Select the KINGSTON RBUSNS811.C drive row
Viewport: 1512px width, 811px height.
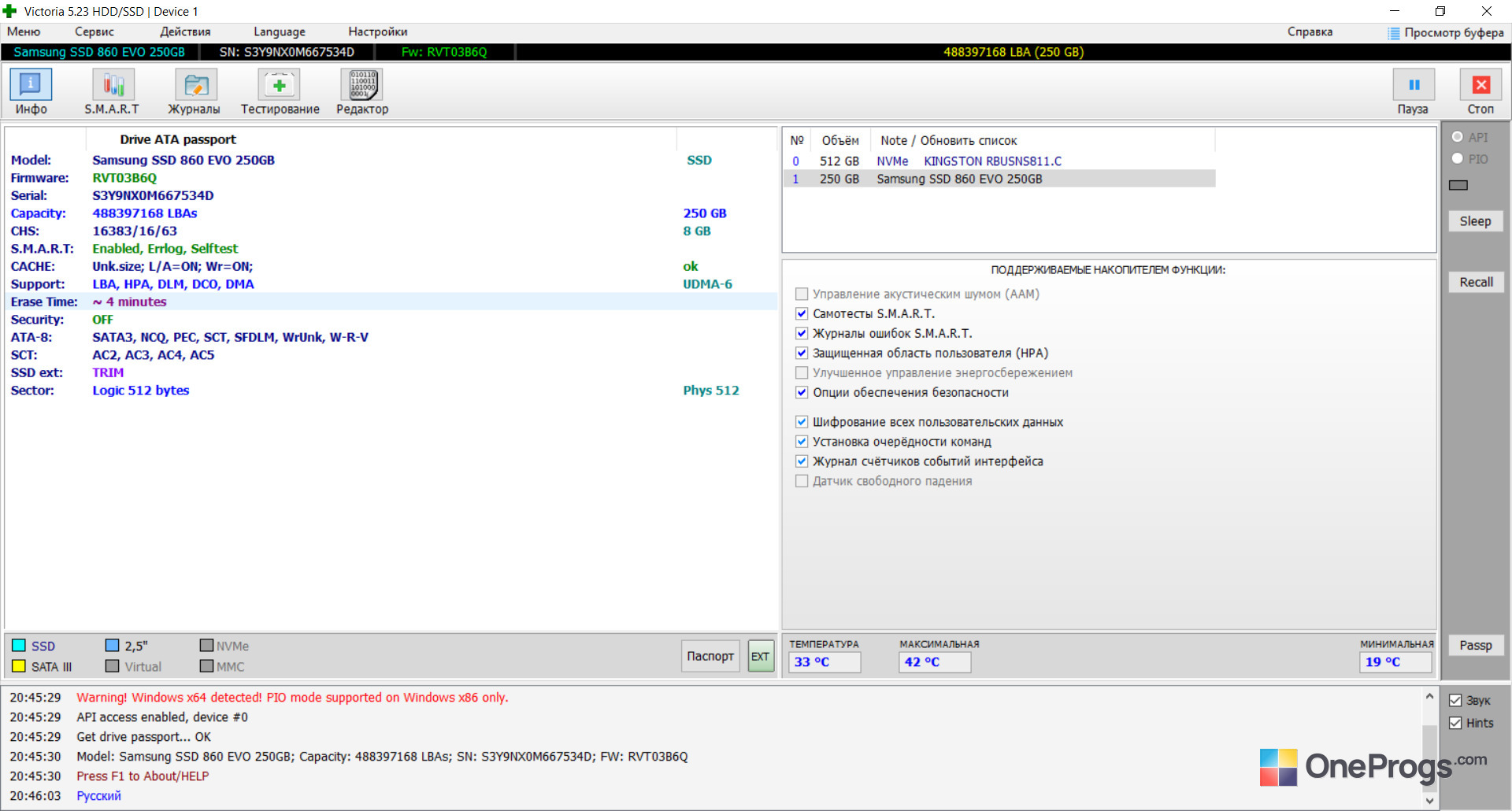(1000, 161)
